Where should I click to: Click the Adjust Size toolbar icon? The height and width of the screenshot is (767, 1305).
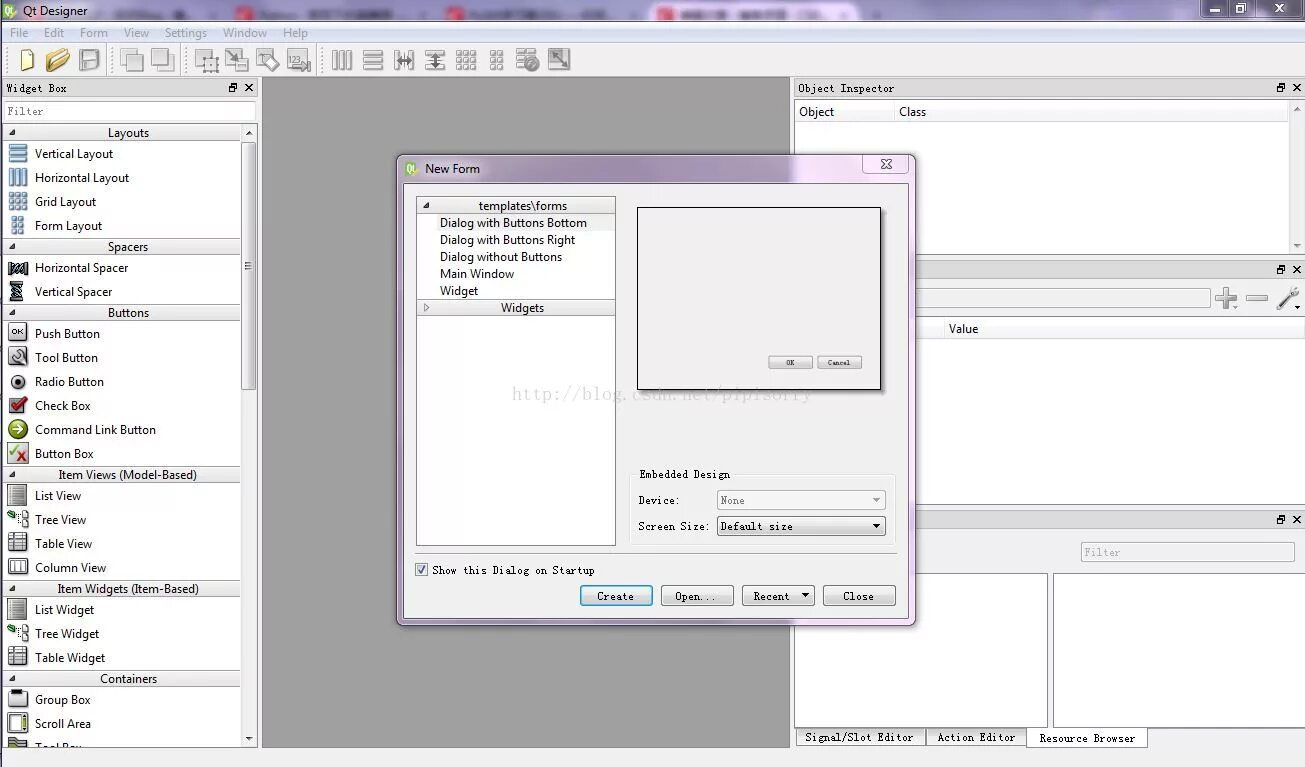559,60
